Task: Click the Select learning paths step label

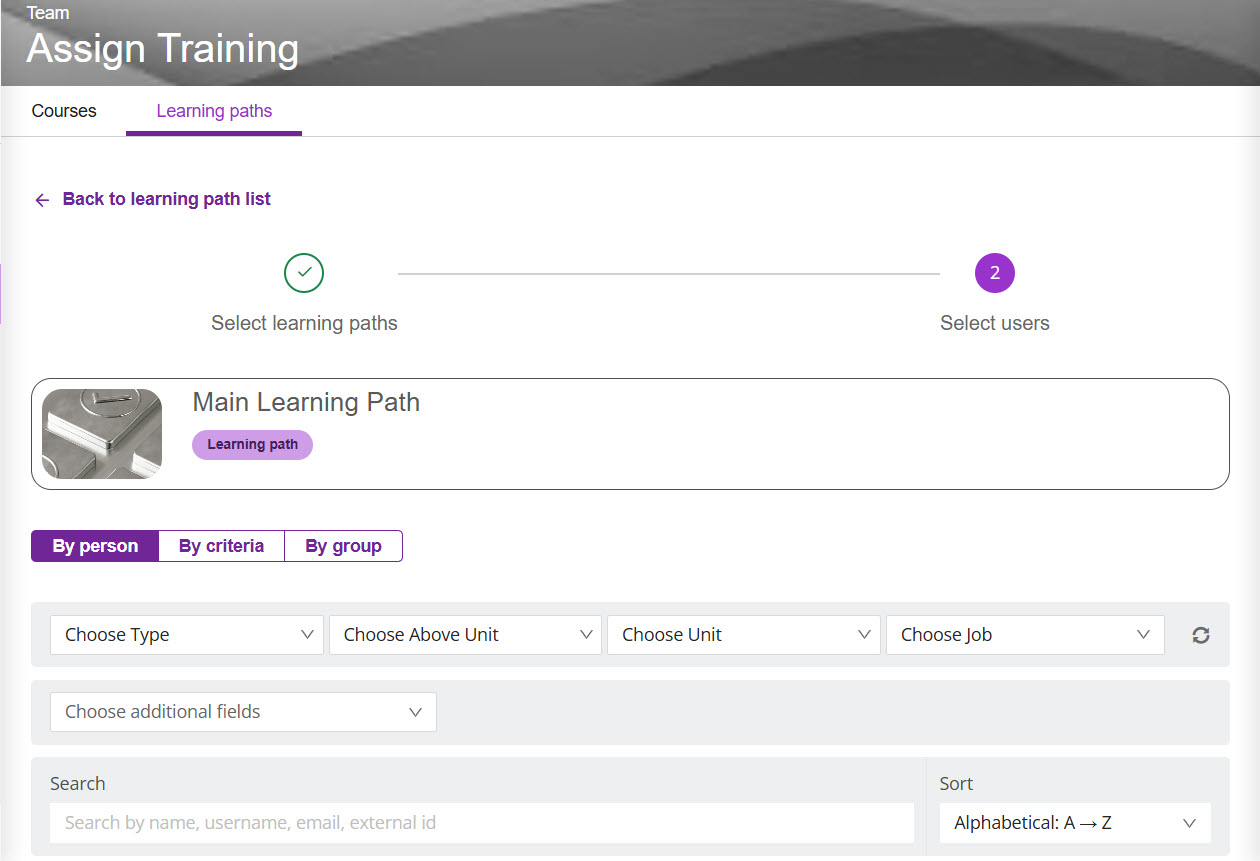Action: (304, 323)
